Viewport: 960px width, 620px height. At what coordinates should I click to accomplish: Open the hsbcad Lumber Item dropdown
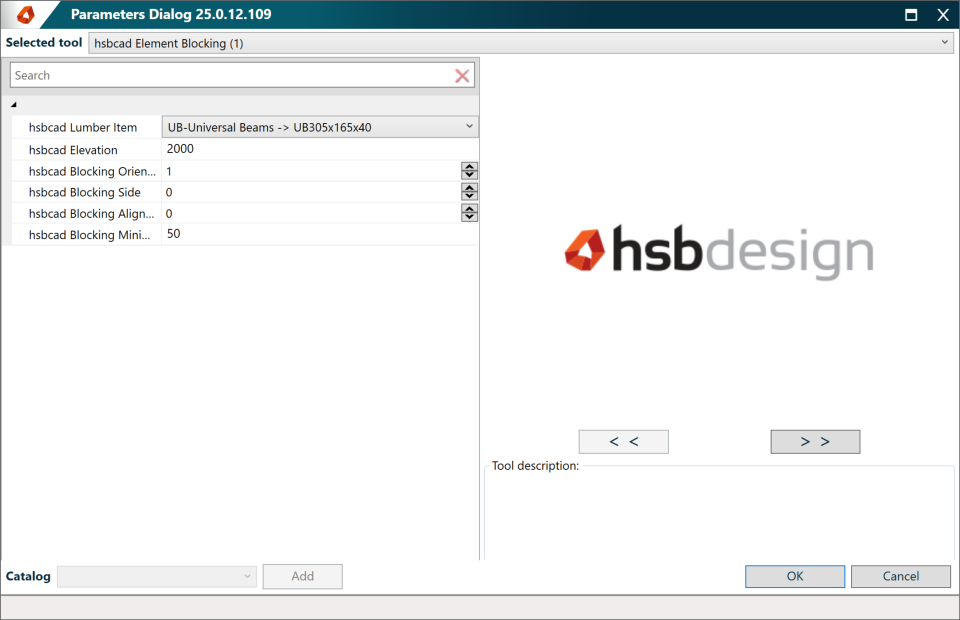pyautogui.click(x=320, y=127)
